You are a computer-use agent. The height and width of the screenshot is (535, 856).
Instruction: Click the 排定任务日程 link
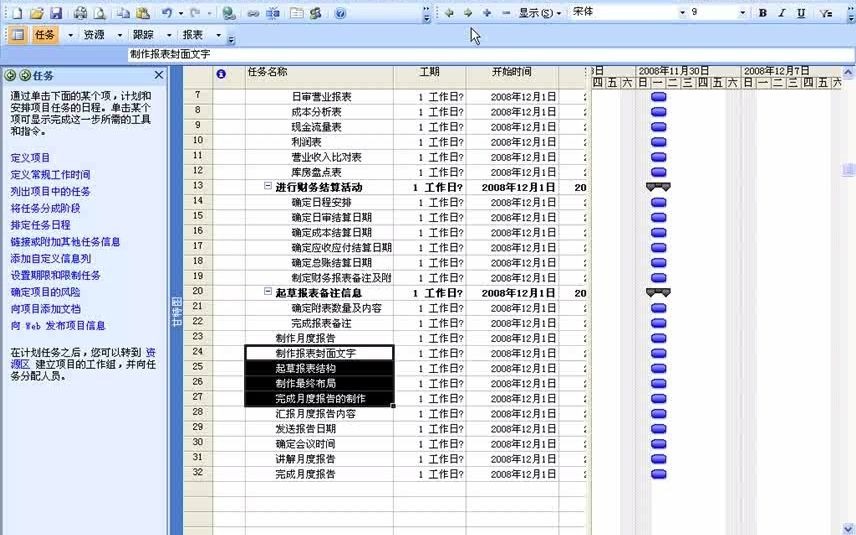click(x=40, y=225)
